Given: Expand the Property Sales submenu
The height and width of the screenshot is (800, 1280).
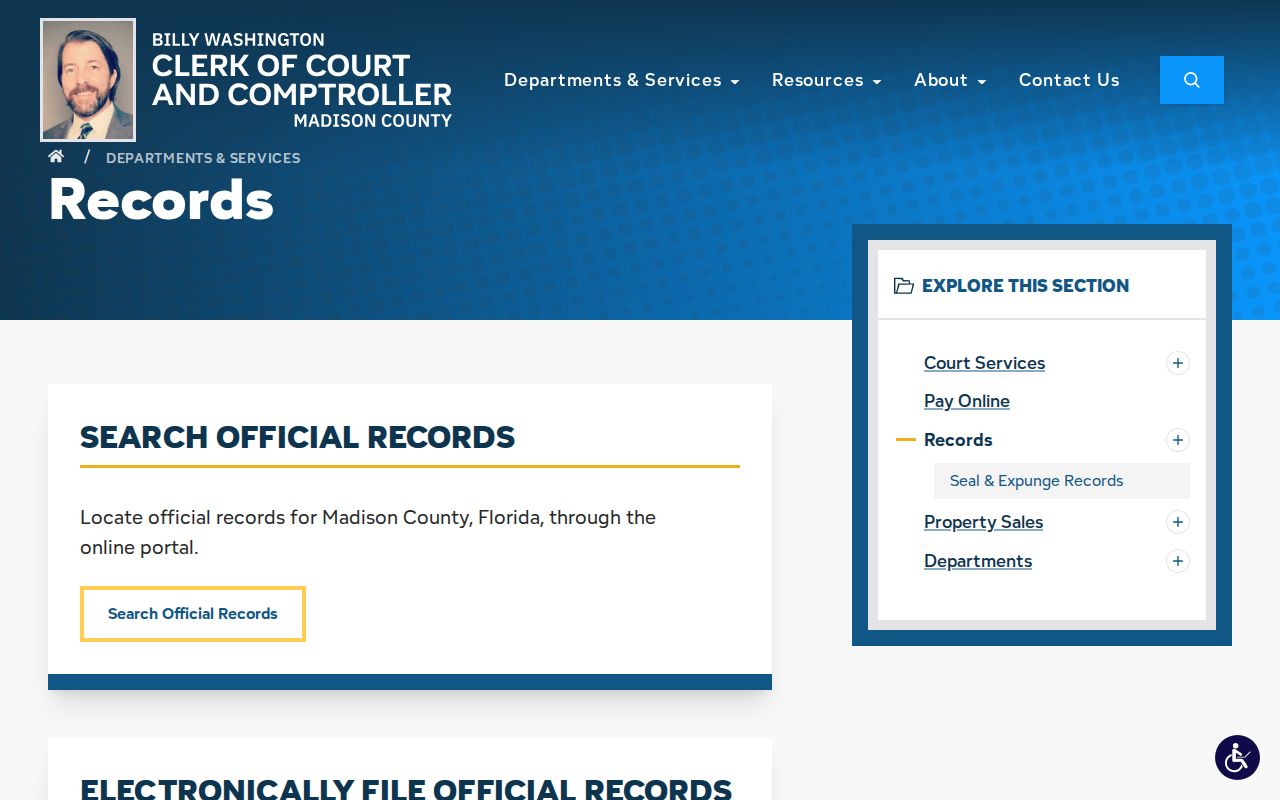Looking at the screenshot, I should click(1178, 522).
